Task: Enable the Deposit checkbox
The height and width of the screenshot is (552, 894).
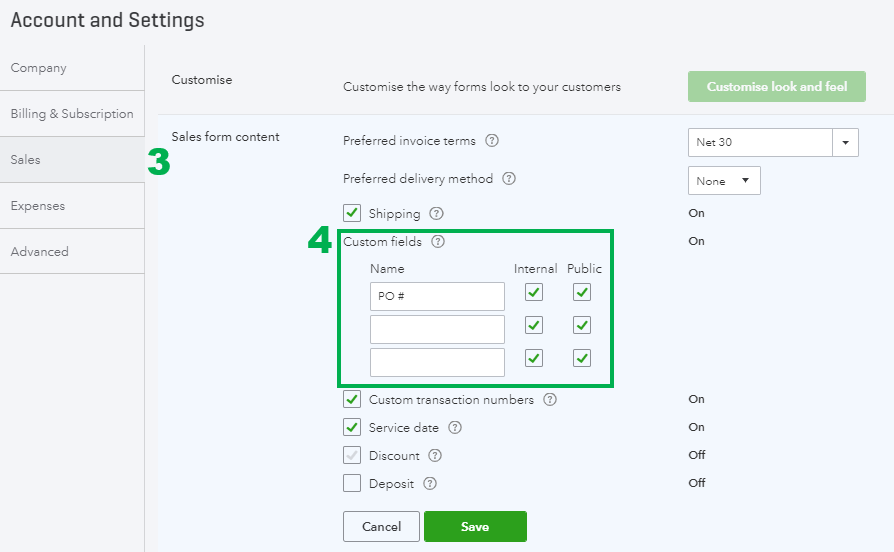Action: [x=352, y=484]
